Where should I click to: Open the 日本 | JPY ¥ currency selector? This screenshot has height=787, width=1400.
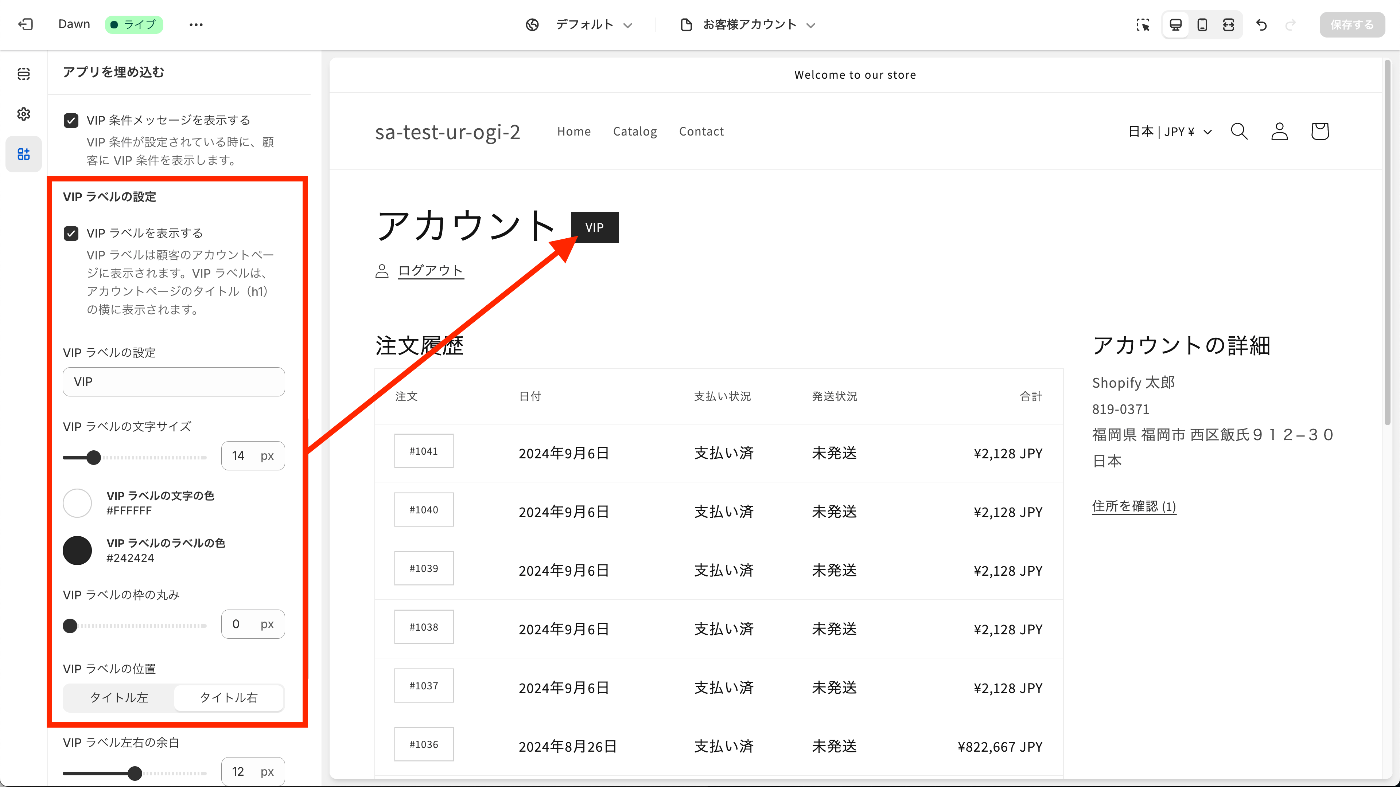(1170, 131)
